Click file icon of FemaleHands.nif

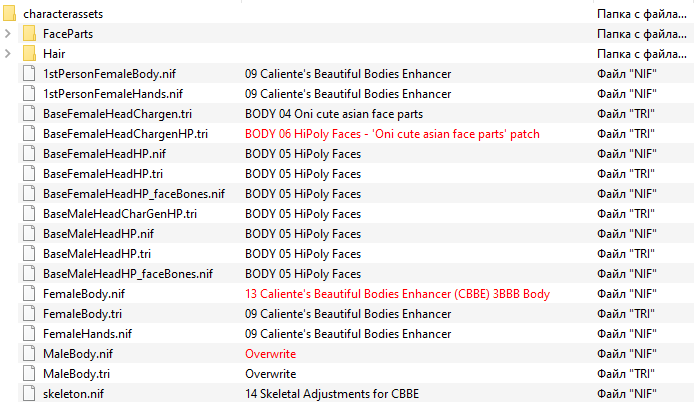click(x=29, y=333)
